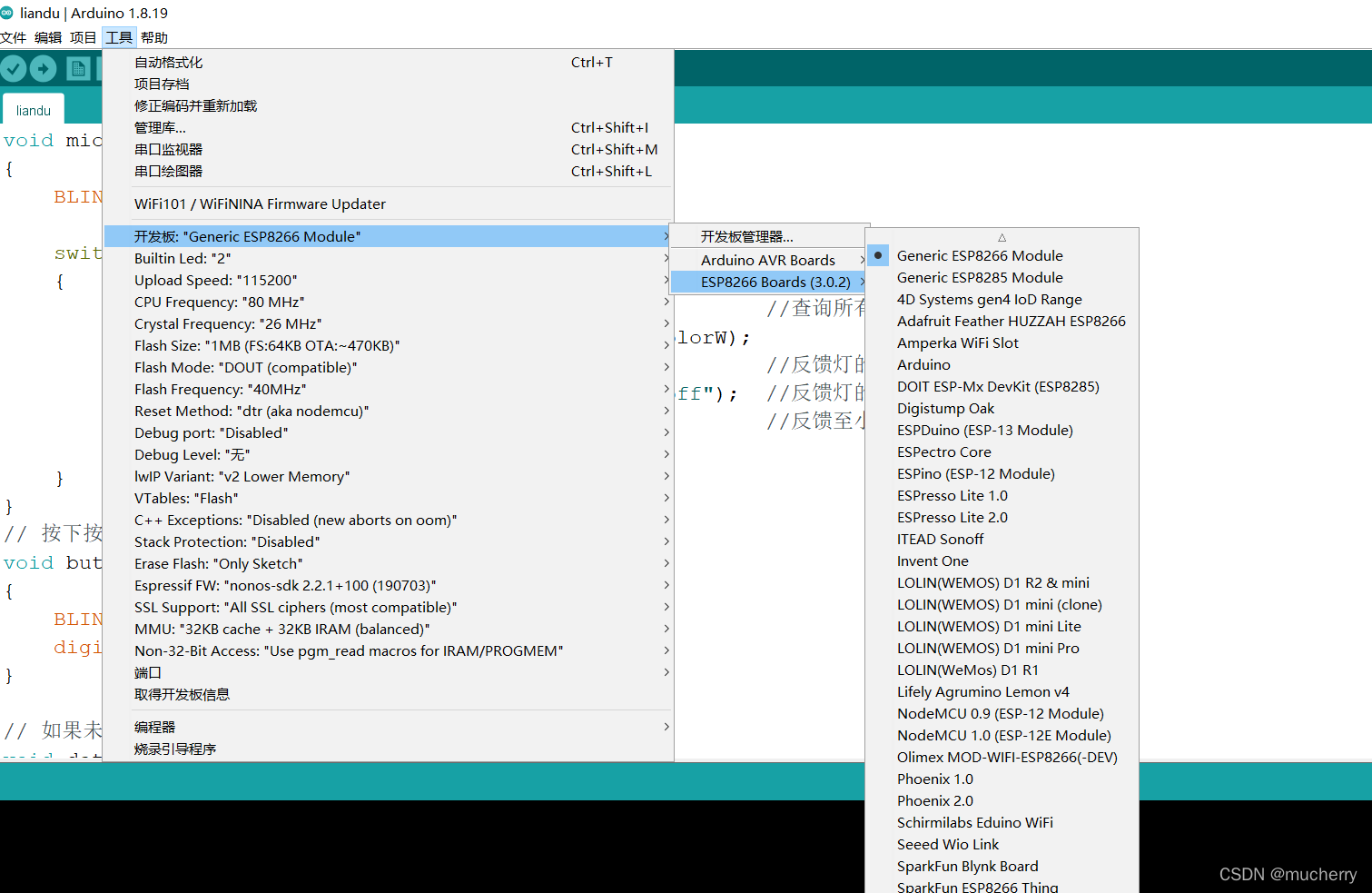Click the Verify checkmark toolbar icon
Image resolution: width=1372 pixels, height=893 pixels.
click(14, 68)
